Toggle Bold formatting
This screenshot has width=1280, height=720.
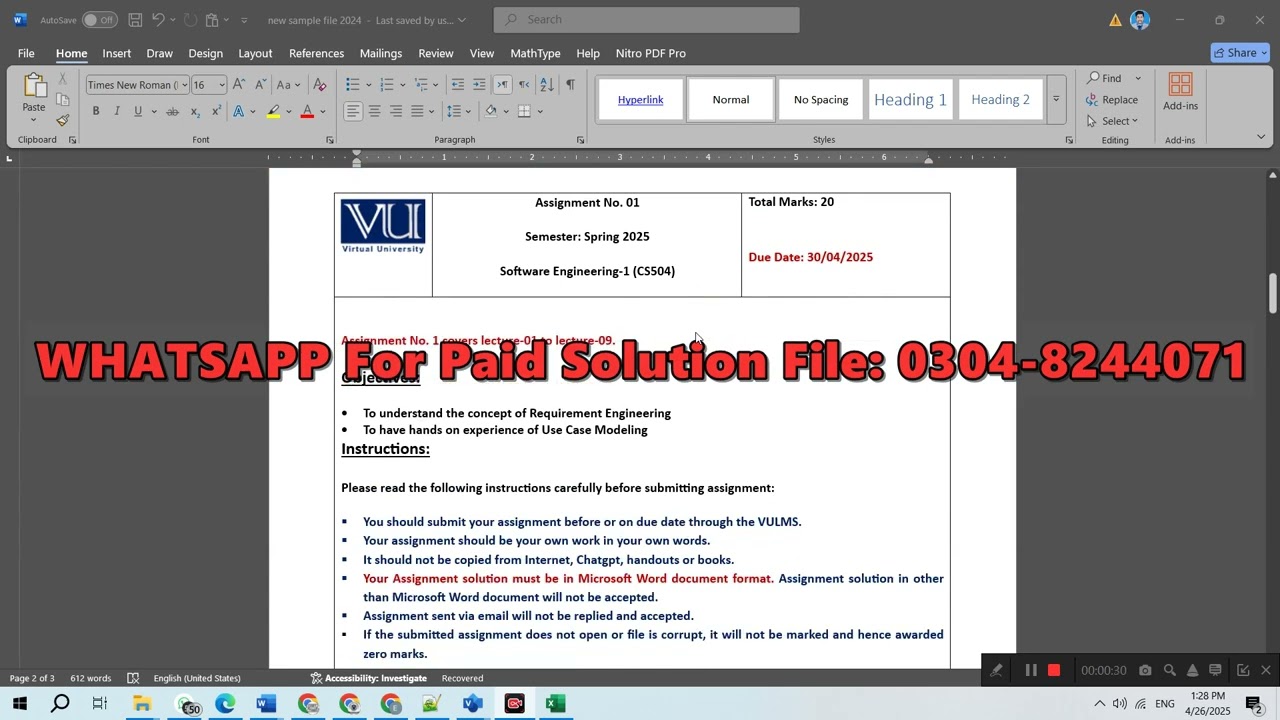(x=96, y=111)
